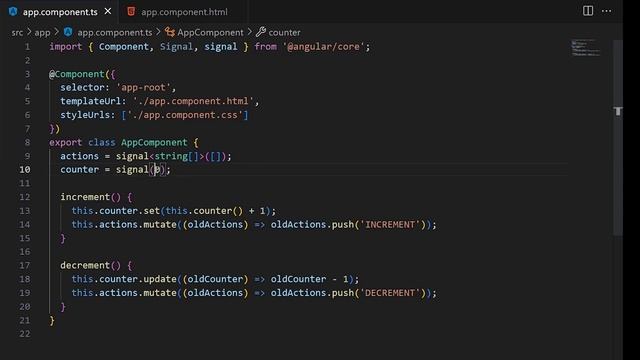
Task: Open the More Actions ellipsis menu
Action: click(x=607, y=11)
